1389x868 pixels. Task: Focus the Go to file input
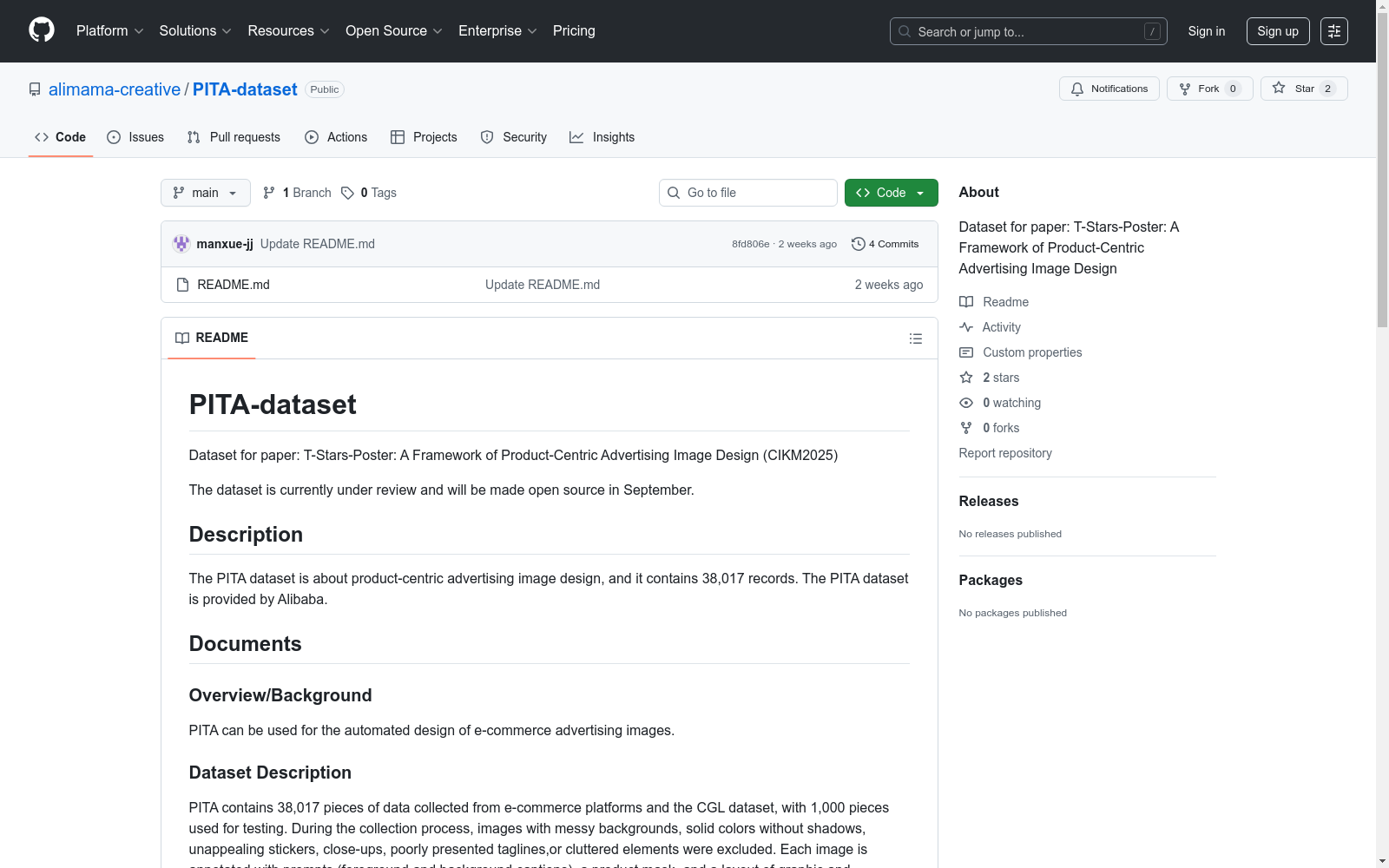coord(748,193)
